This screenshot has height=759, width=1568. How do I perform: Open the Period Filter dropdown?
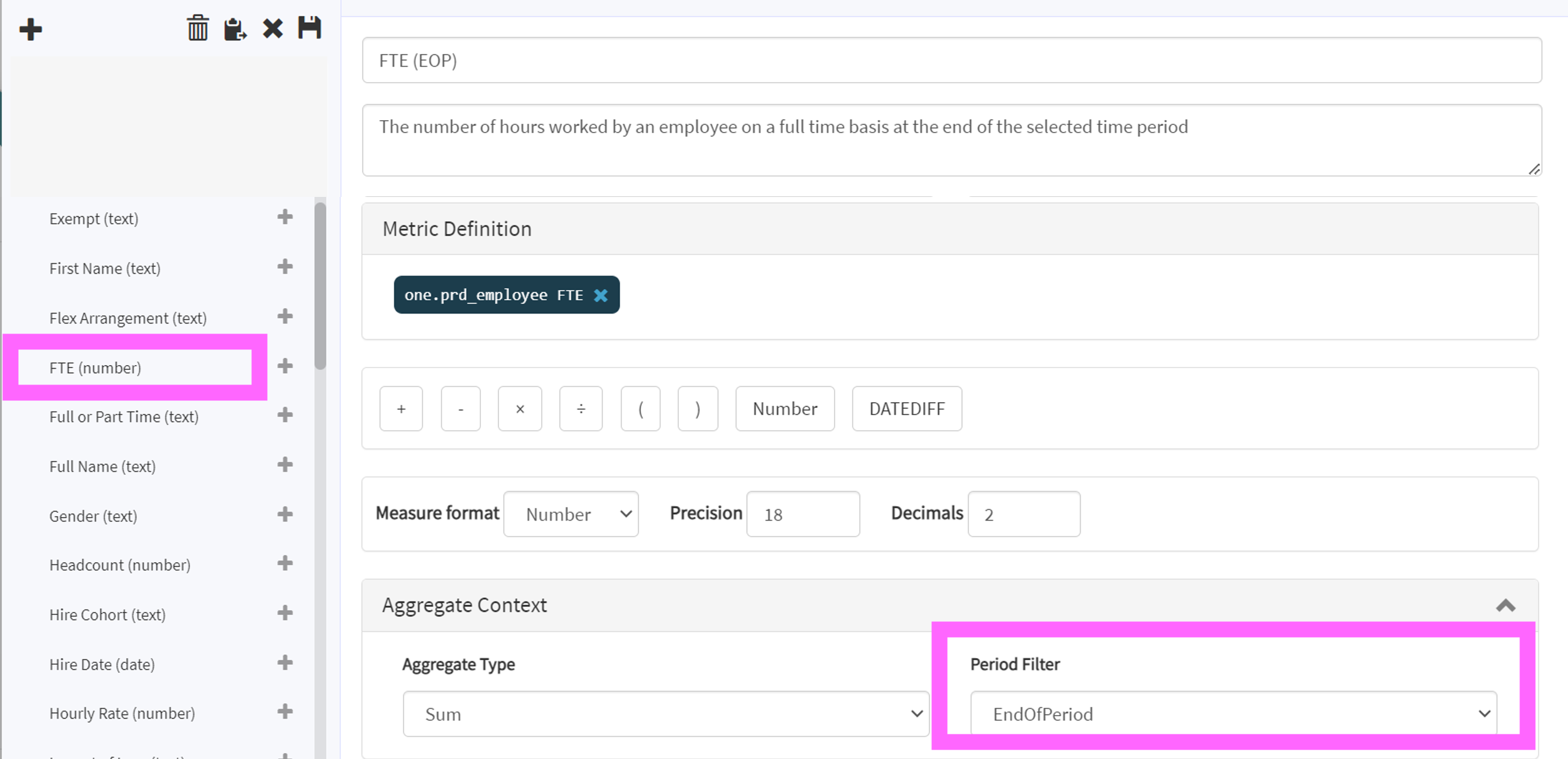pyautogui.click(x=1233, y=714)
